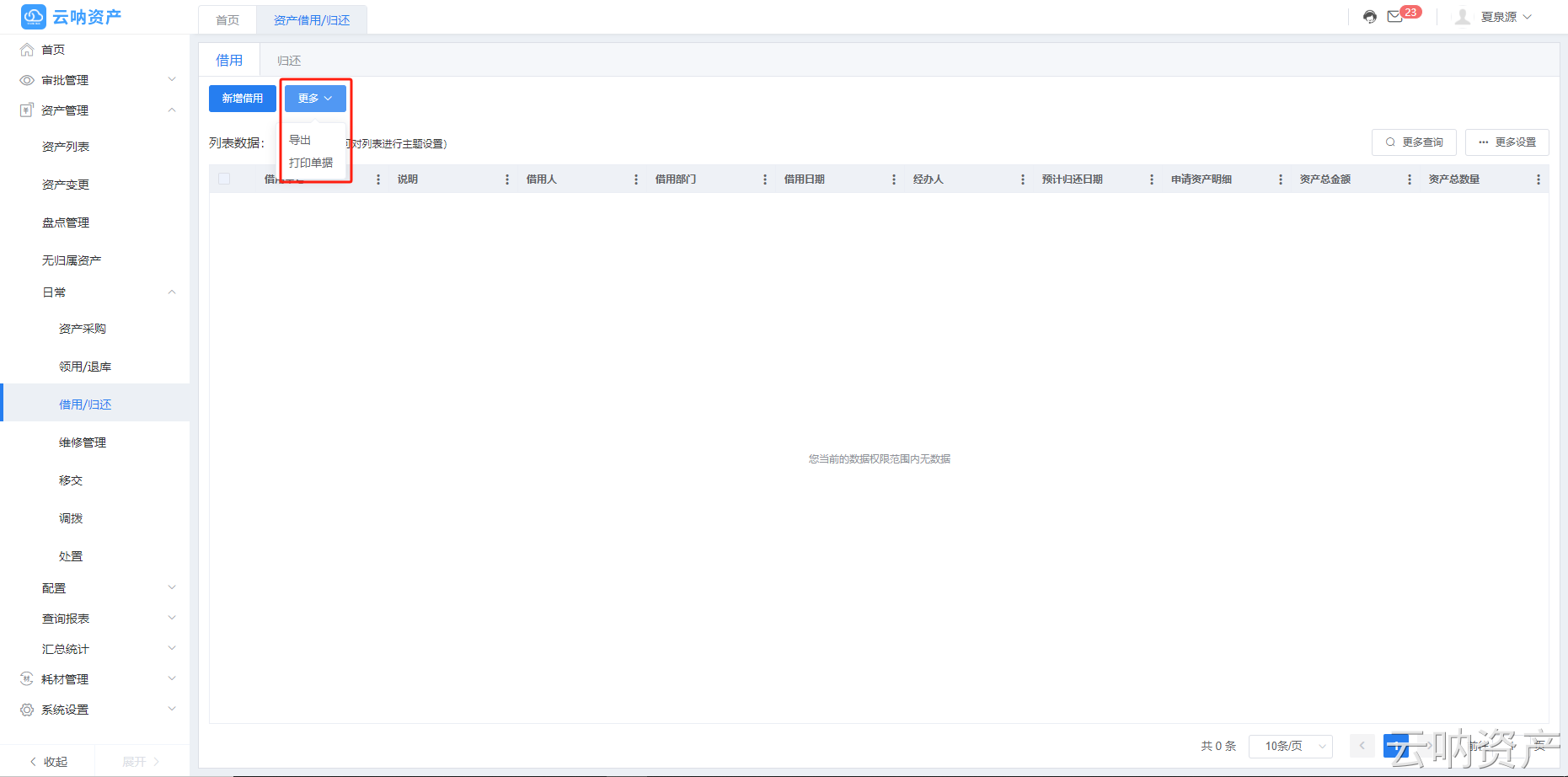Open 资产列表 in the sidebar
Screen dimensions: 1568x777
[x=66, y=147]
